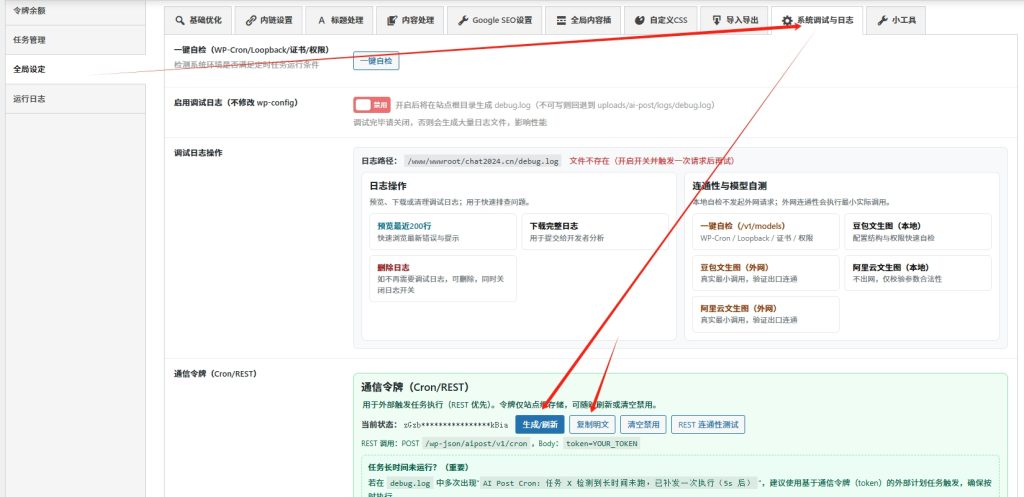The width and height of the screenshot is (1024, 497).
Task: Click the import/export icon on 导入导出 tab
Action: pos(716,20)
